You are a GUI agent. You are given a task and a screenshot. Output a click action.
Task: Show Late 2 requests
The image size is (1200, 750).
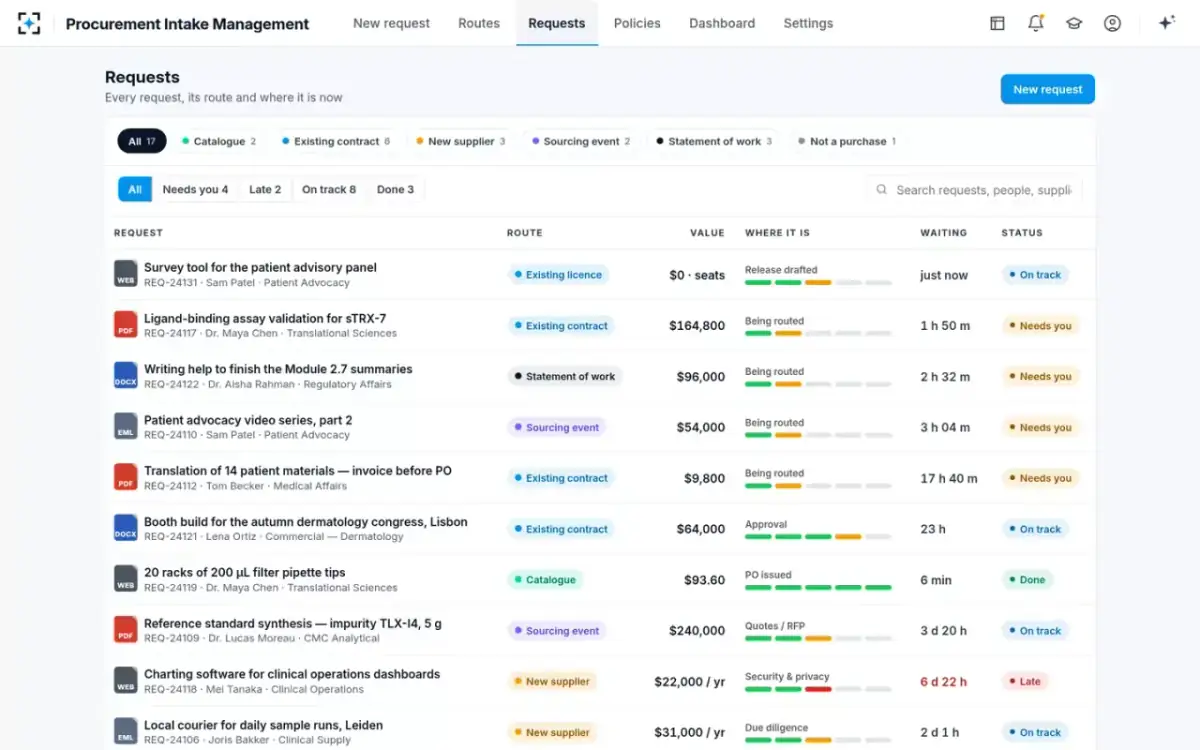click(265, 189)
